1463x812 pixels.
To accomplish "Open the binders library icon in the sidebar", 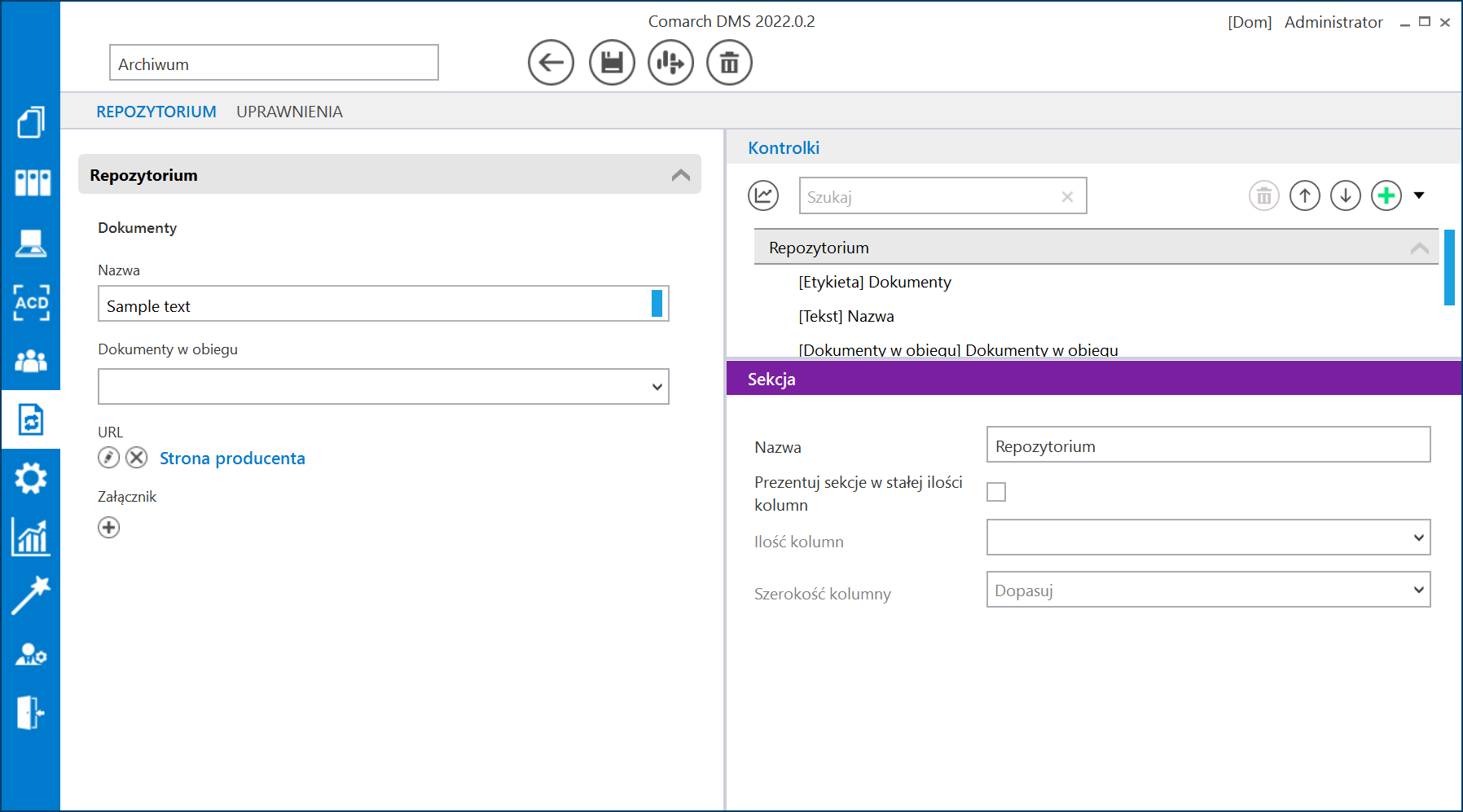I will click(x=31, y=182).
